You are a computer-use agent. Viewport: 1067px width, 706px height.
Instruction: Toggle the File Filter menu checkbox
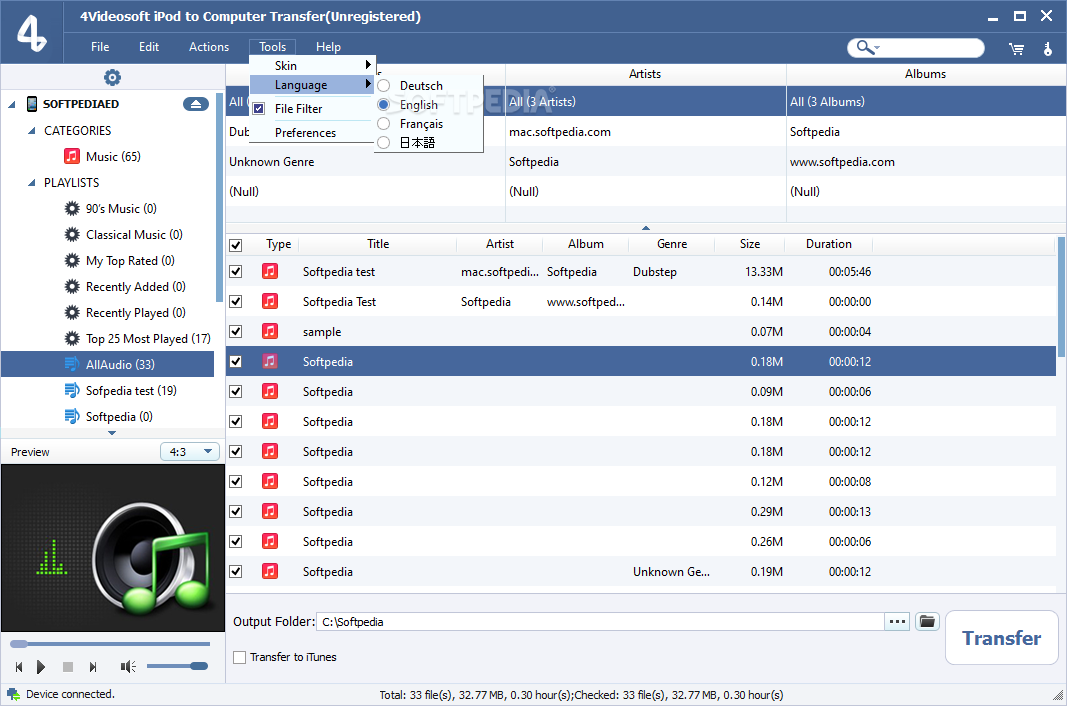click(259, 109)
